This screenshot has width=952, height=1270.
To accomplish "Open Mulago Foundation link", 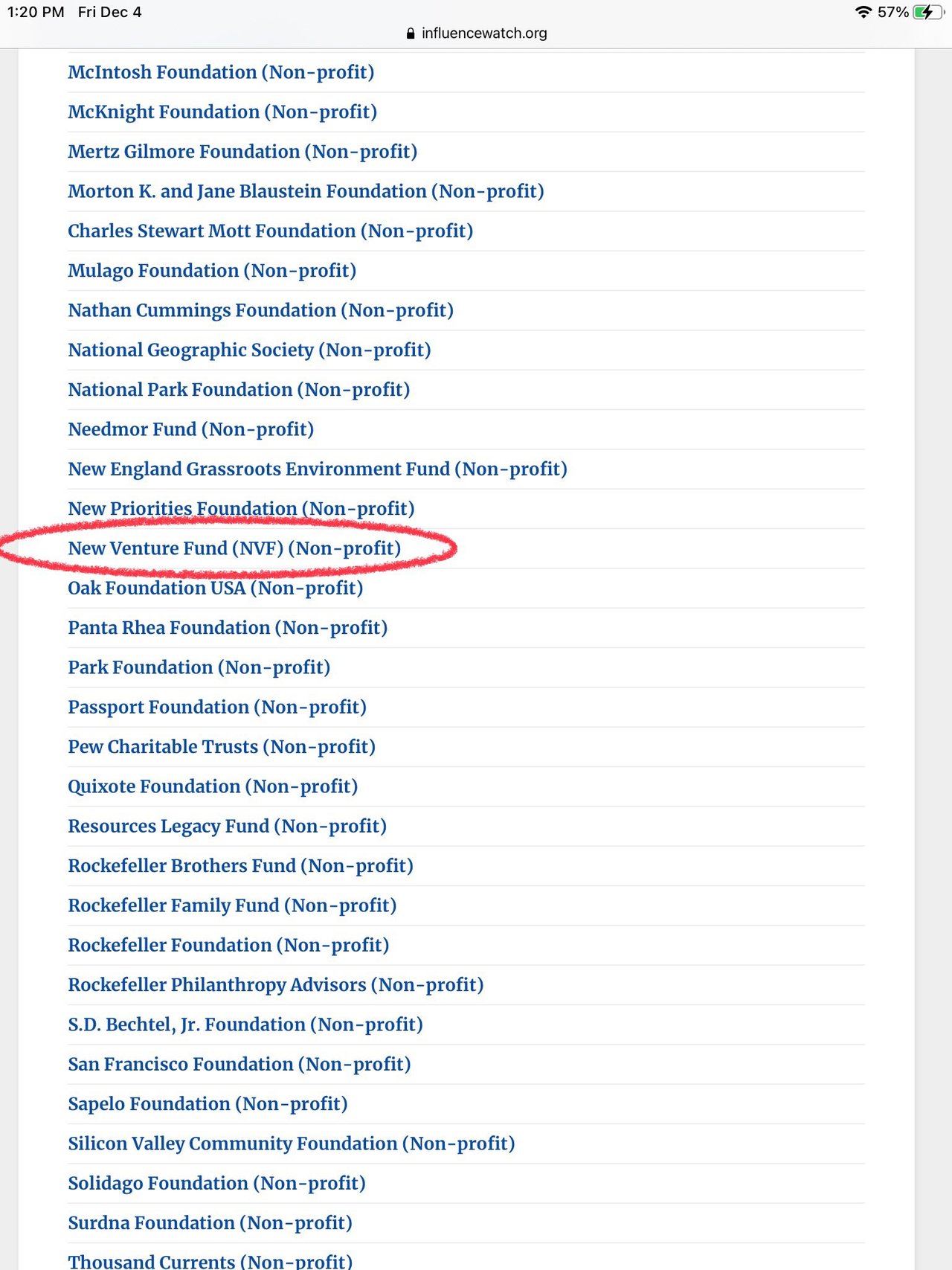I will 212,271.
